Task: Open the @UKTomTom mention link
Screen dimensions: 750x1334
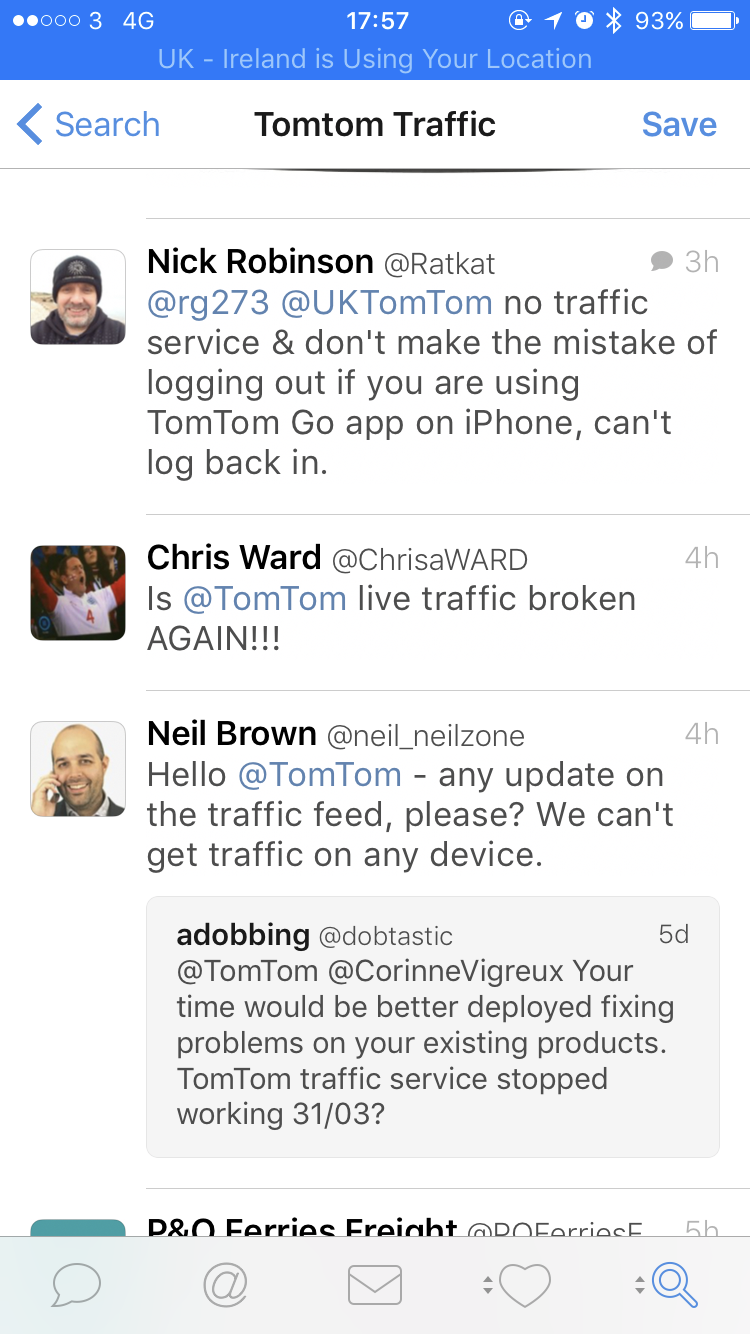Action: click(x=386, y=303)
